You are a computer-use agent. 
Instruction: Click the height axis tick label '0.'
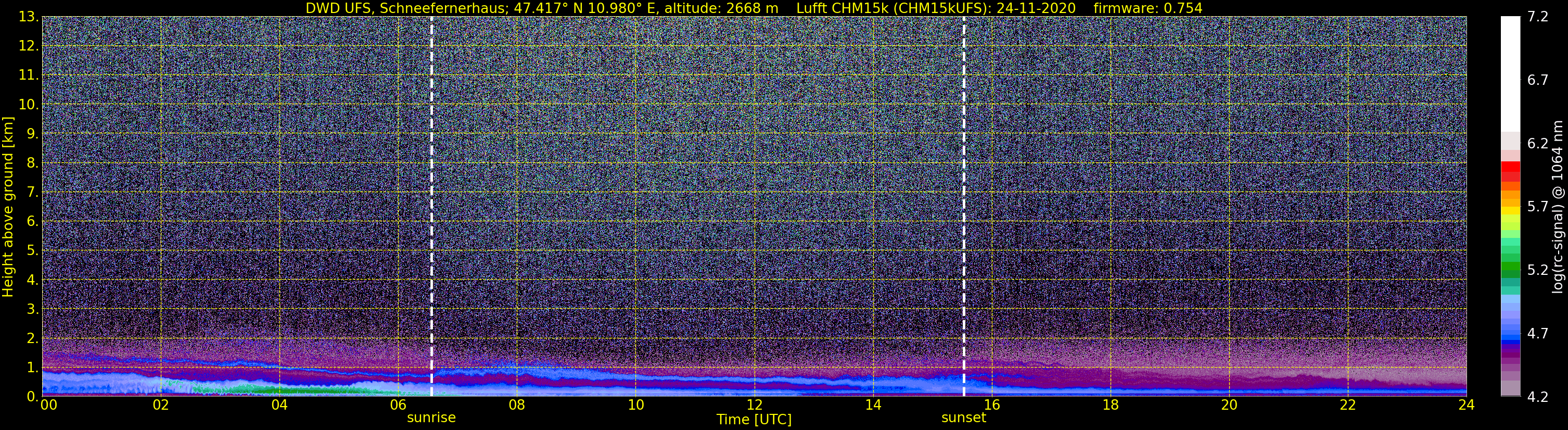tap(32, 396)
